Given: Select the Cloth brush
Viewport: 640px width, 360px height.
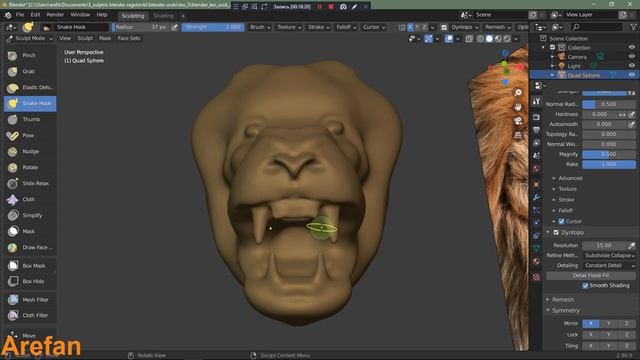Looking at the screenshot, I should point(30,200).
